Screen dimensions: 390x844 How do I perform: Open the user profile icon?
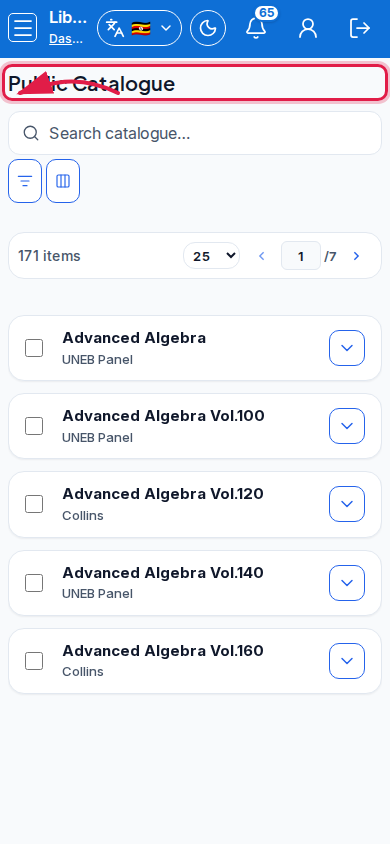pyautogui.click(x=308, y=28)
